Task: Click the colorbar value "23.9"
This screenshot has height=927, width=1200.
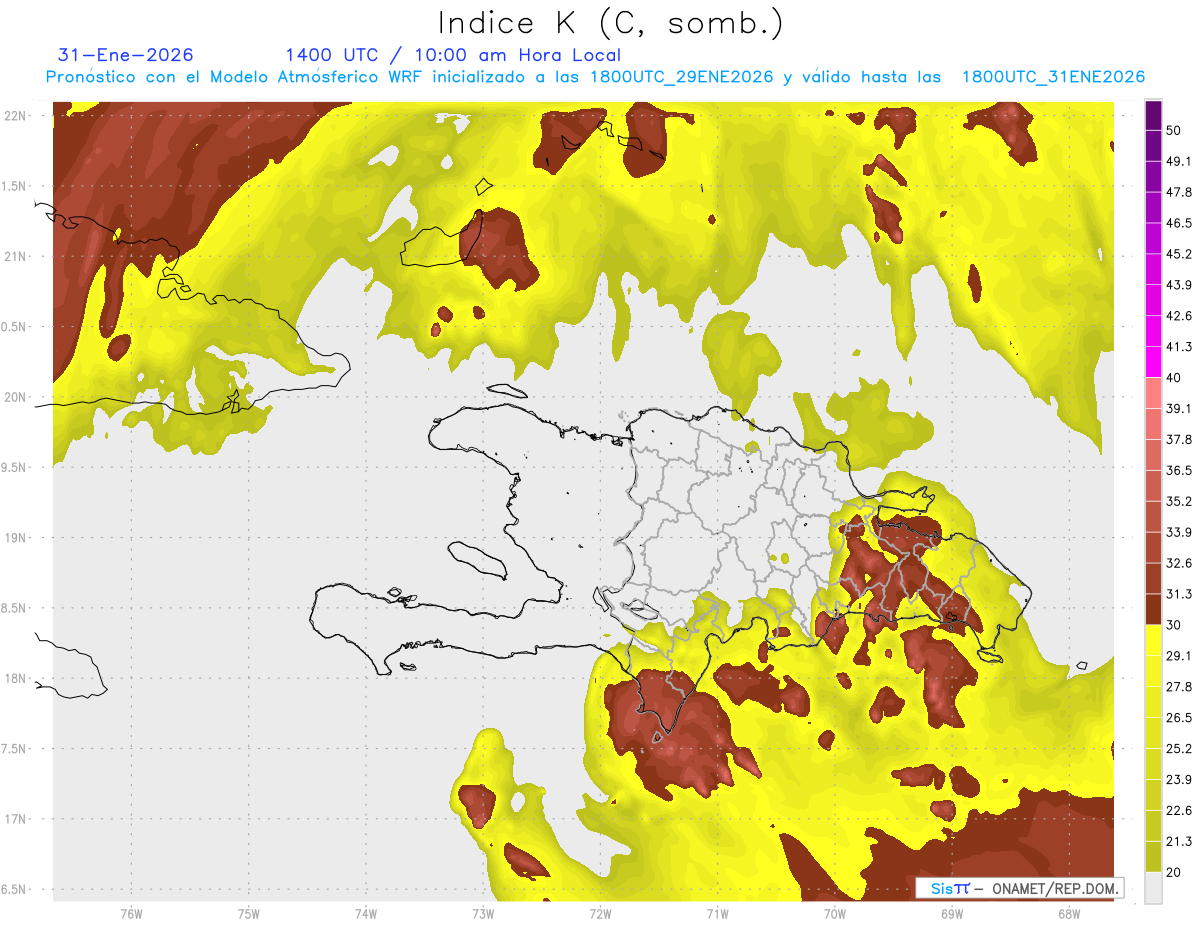Action: (1179, 780)
